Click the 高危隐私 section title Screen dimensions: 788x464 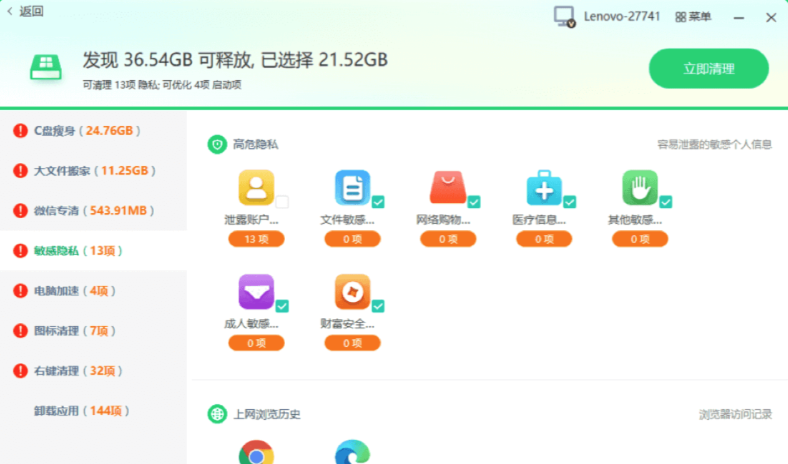pyautogui.click(x=255, y=145)
